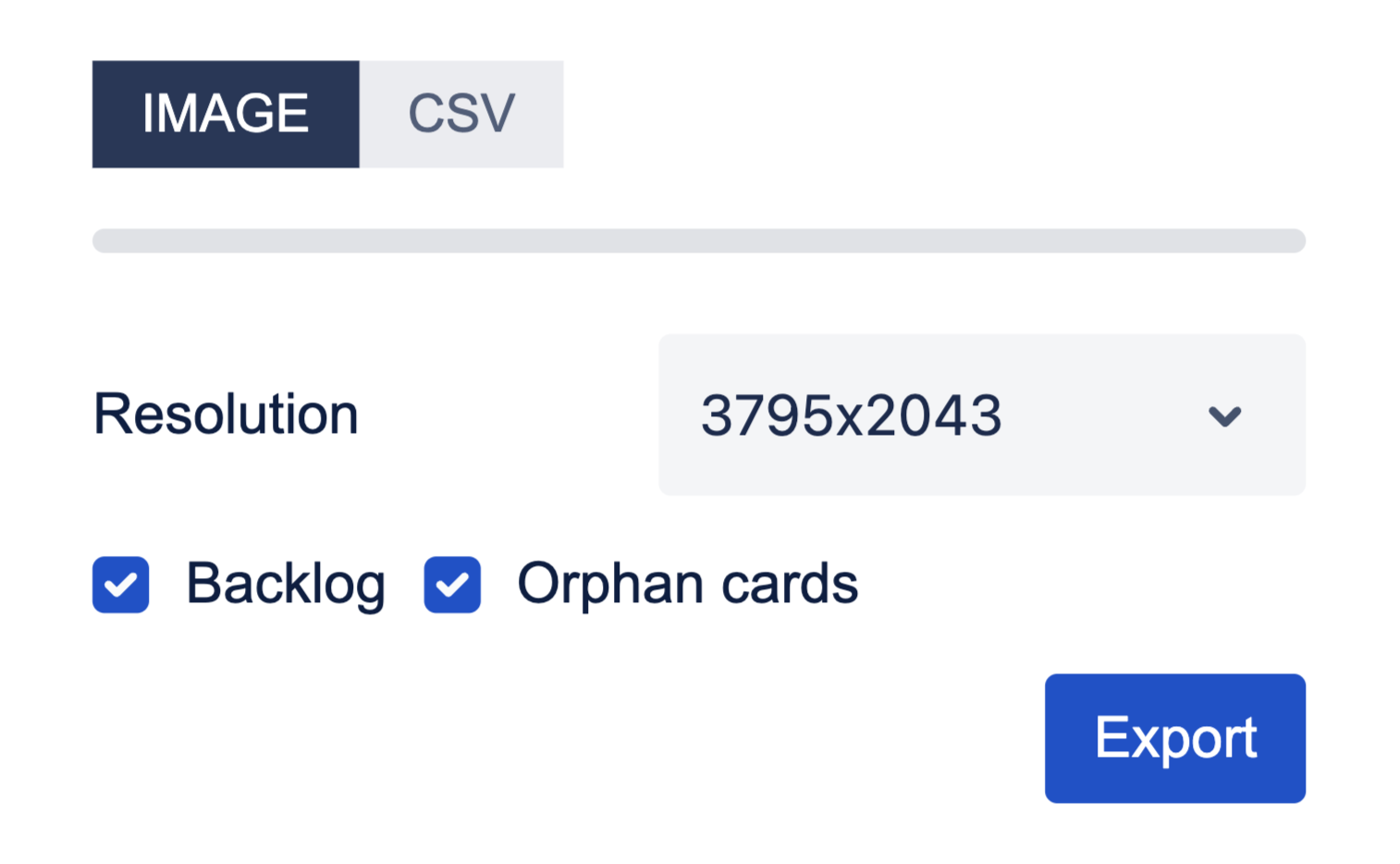The width and height of the screenshot is (1400, 864).
Task: Click the blue Export button text
Action: pos(1175,738)
